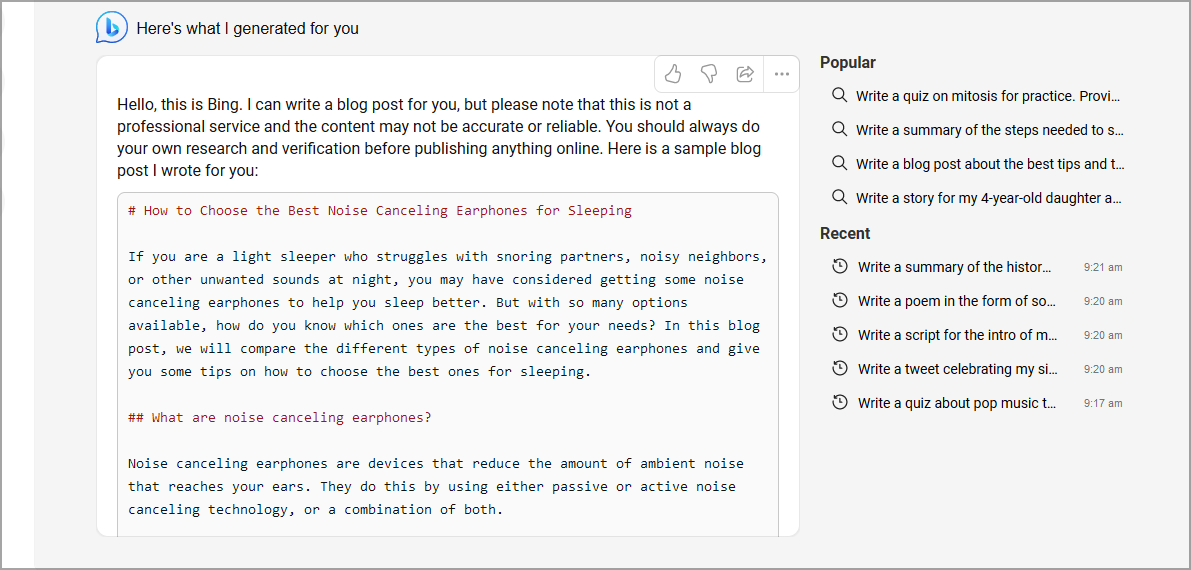
Task: Click search icon beside 4-year-old daughter story
Action: point(839,198)
